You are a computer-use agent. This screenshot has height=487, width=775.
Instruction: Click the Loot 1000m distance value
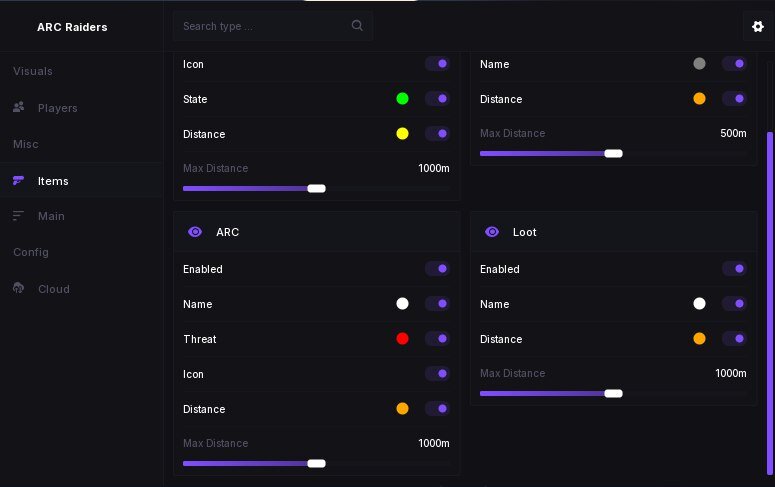[x=731, y=373]
